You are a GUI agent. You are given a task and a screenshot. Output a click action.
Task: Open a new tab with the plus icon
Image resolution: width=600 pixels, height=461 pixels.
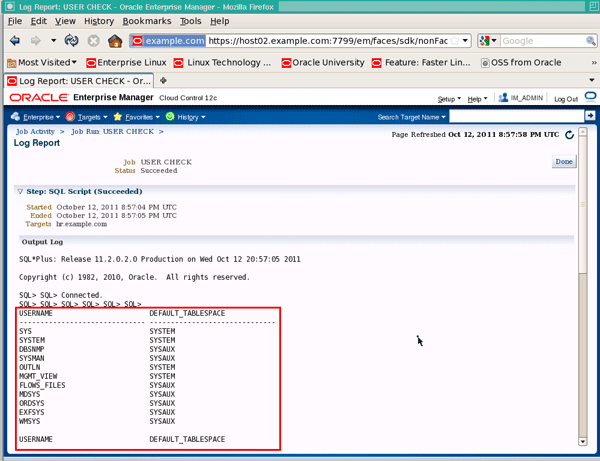pos(163,81)
